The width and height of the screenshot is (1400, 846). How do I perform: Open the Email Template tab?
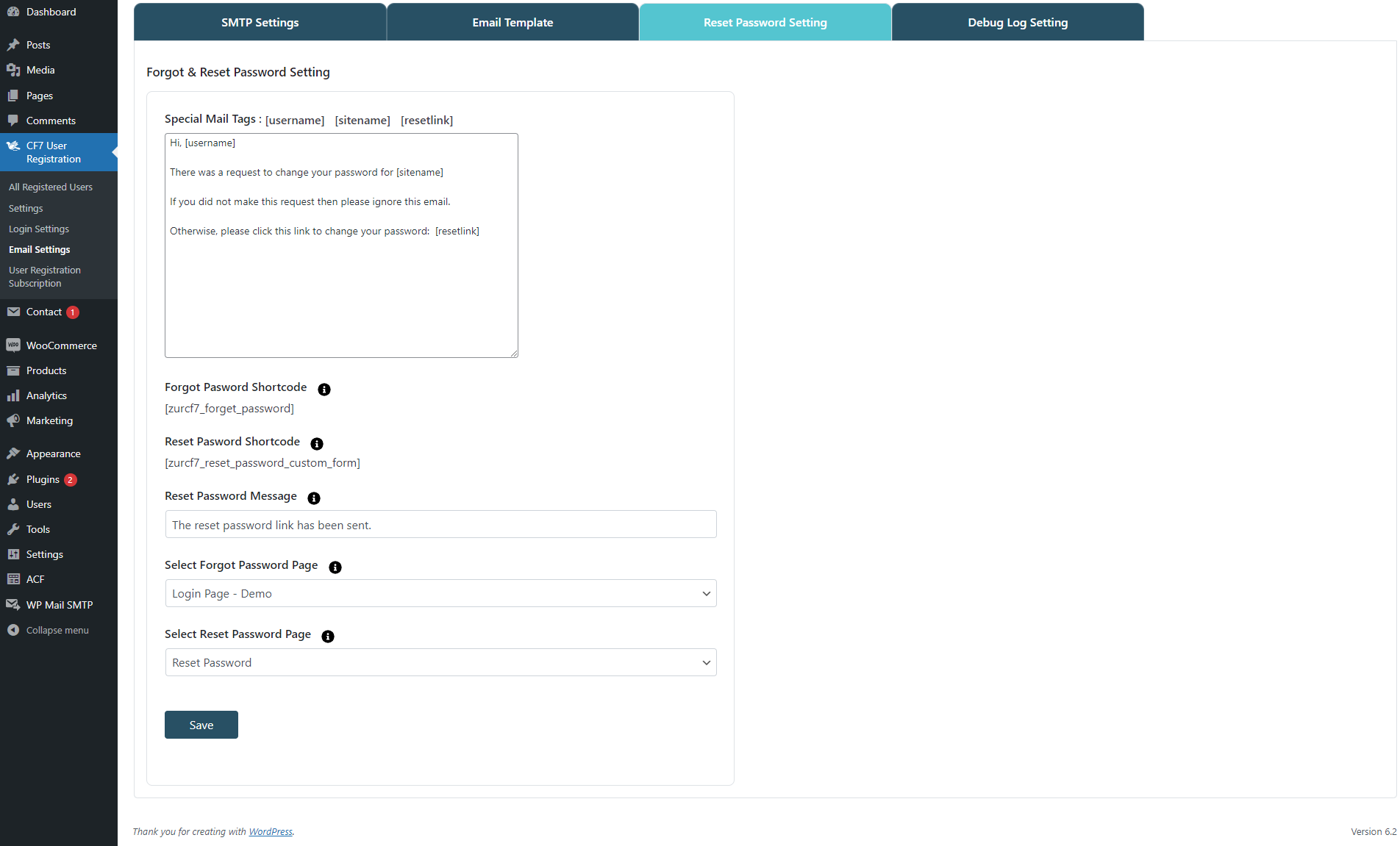pos(512,23)
